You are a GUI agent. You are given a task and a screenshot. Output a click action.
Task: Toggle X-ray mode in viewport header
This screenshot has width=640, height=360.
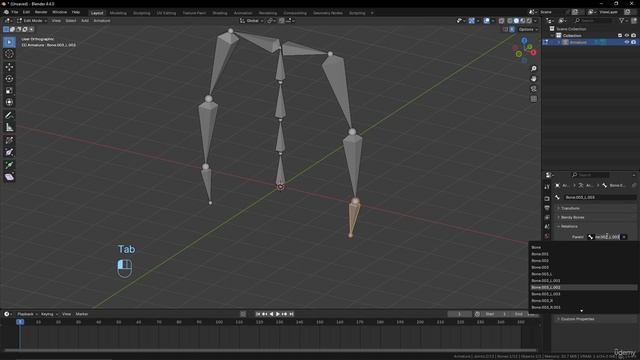click(502, 20)
